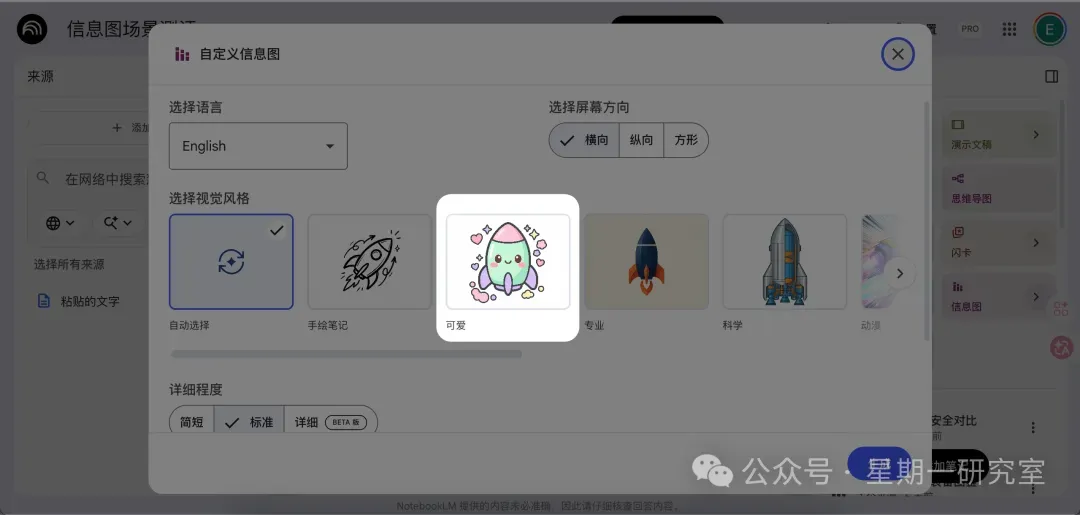The image size is (1080, 515).
Task: Expand the 演示文稿 presentation chevron
Action: click(x=1036, y=135)
